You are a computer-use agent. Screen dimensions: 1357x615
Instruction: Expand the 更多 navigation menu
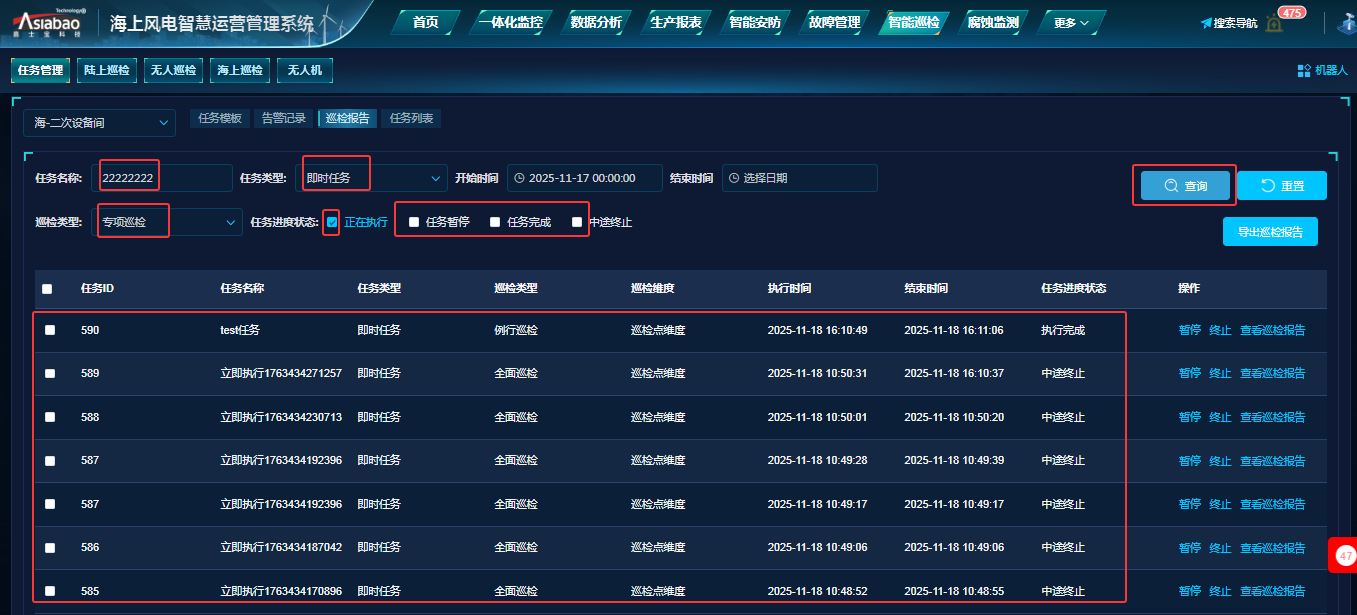(1071, 22)
